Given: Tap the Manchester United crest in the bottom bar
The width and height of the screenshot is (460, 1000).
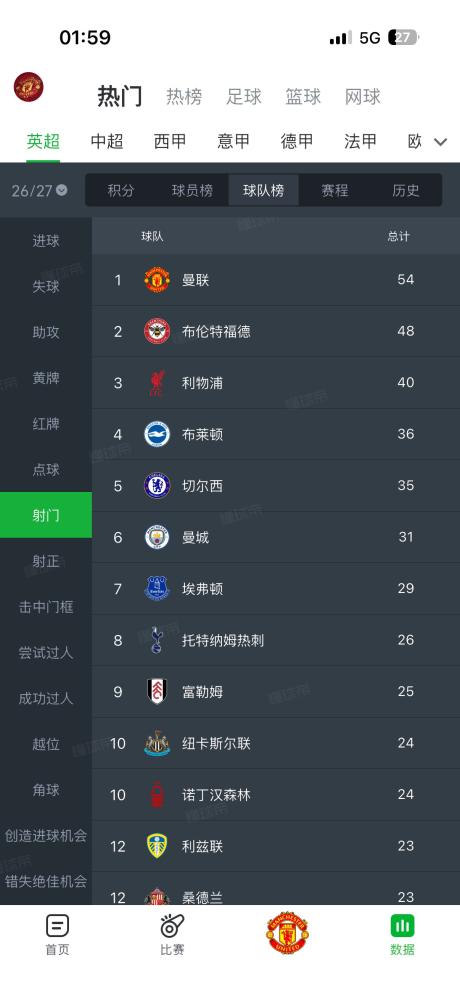Looking at the screenshot, I should pyautogui.click(x=287, y=932).
